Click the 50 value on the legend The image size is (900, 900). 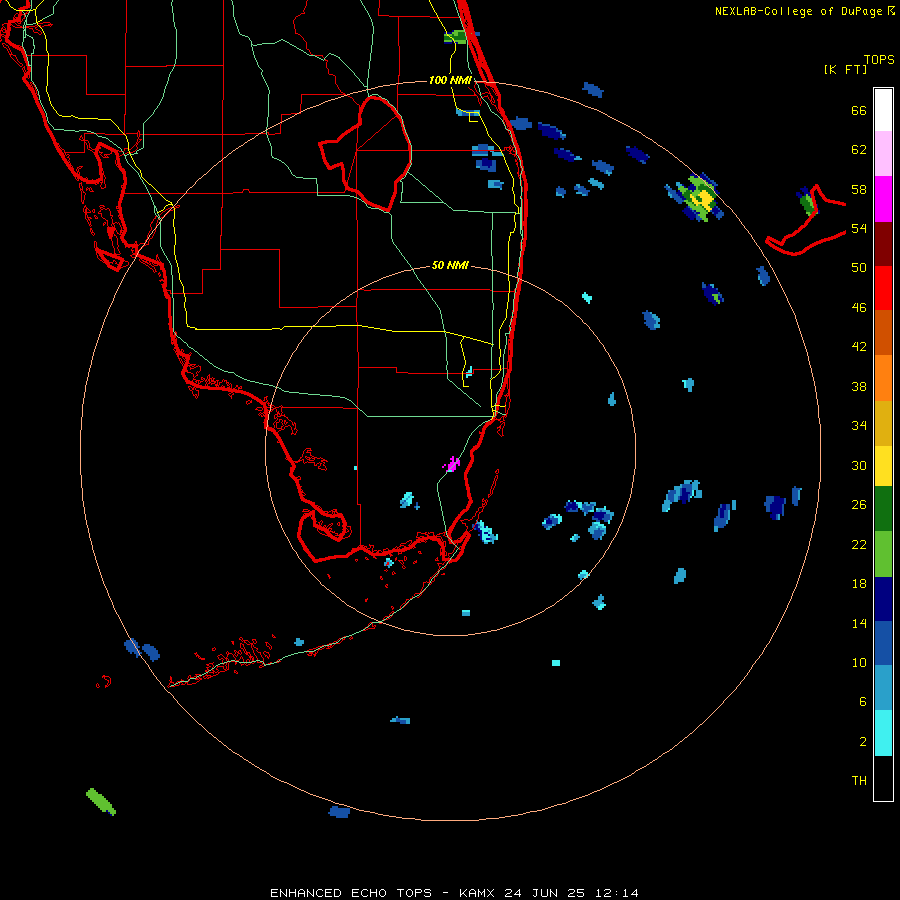tap(859, 268)
